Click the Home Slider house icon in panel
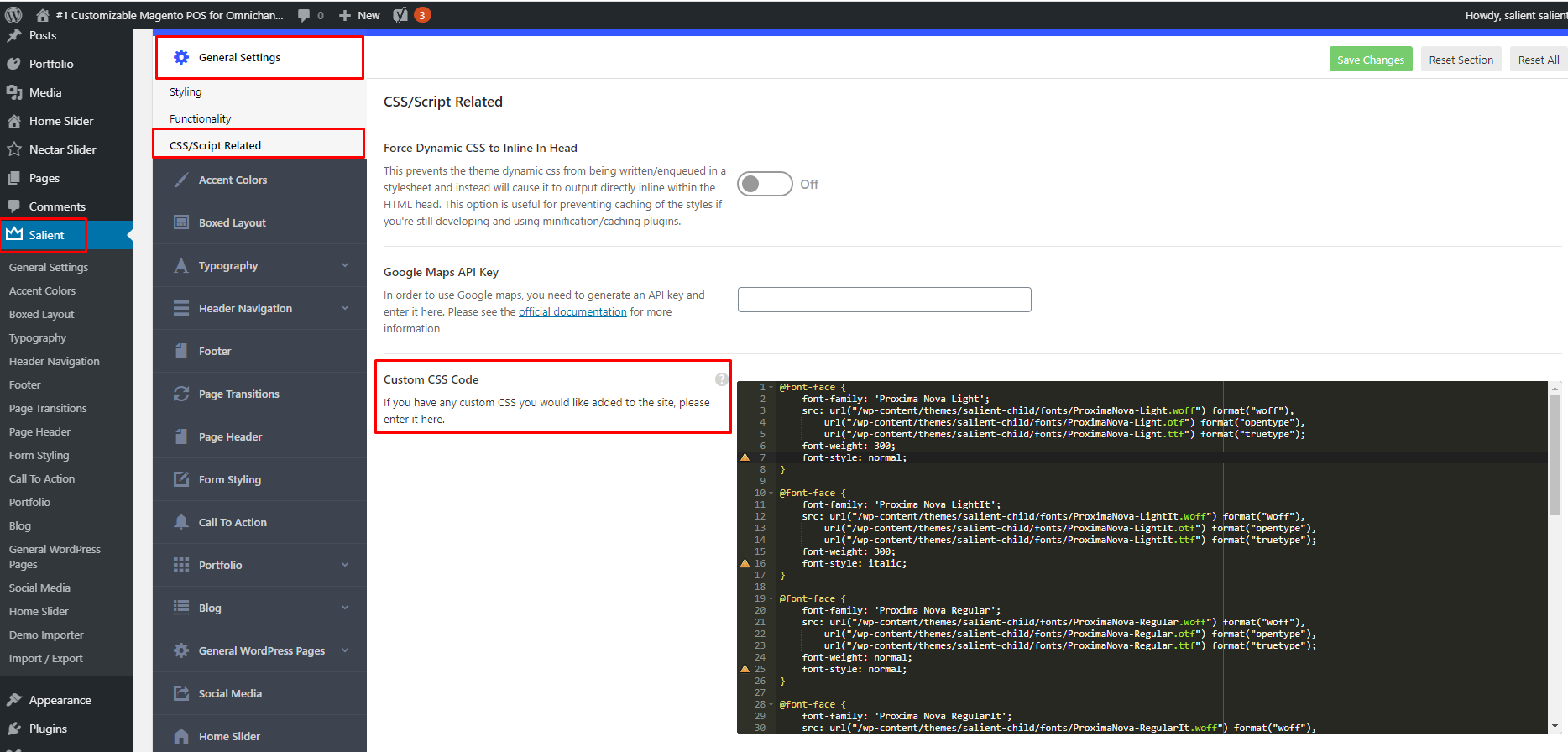Screen dimensions: 1568x752 point(181,736)
